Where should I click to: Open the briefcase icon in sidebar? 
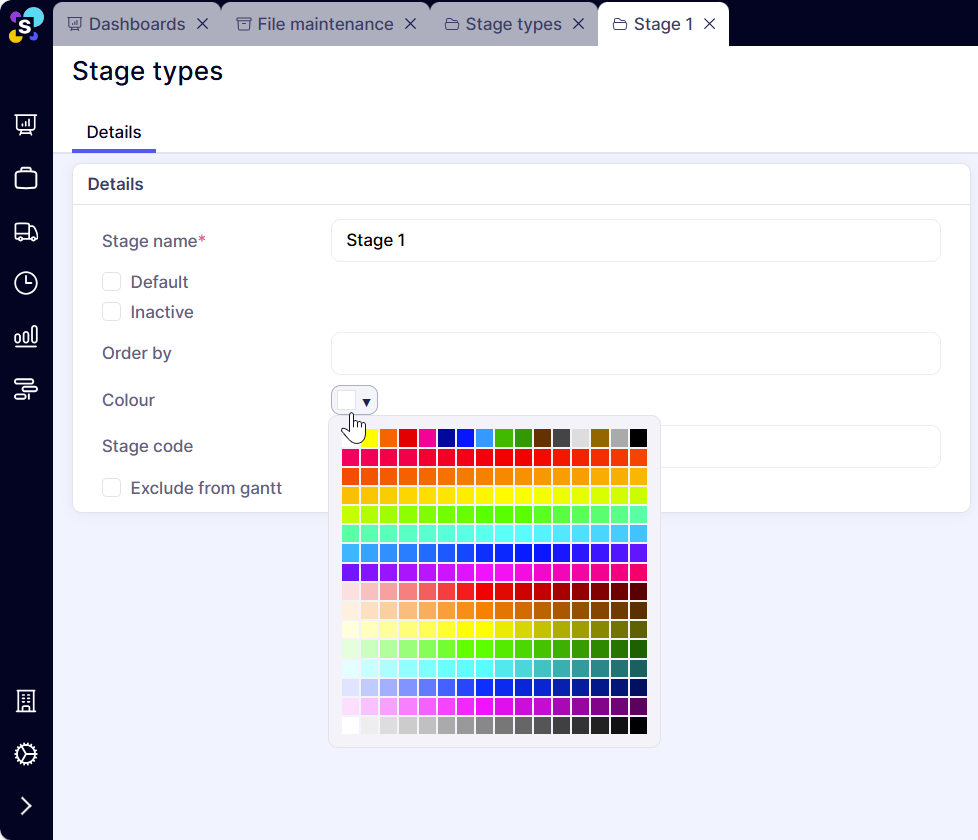coord(26,178)
